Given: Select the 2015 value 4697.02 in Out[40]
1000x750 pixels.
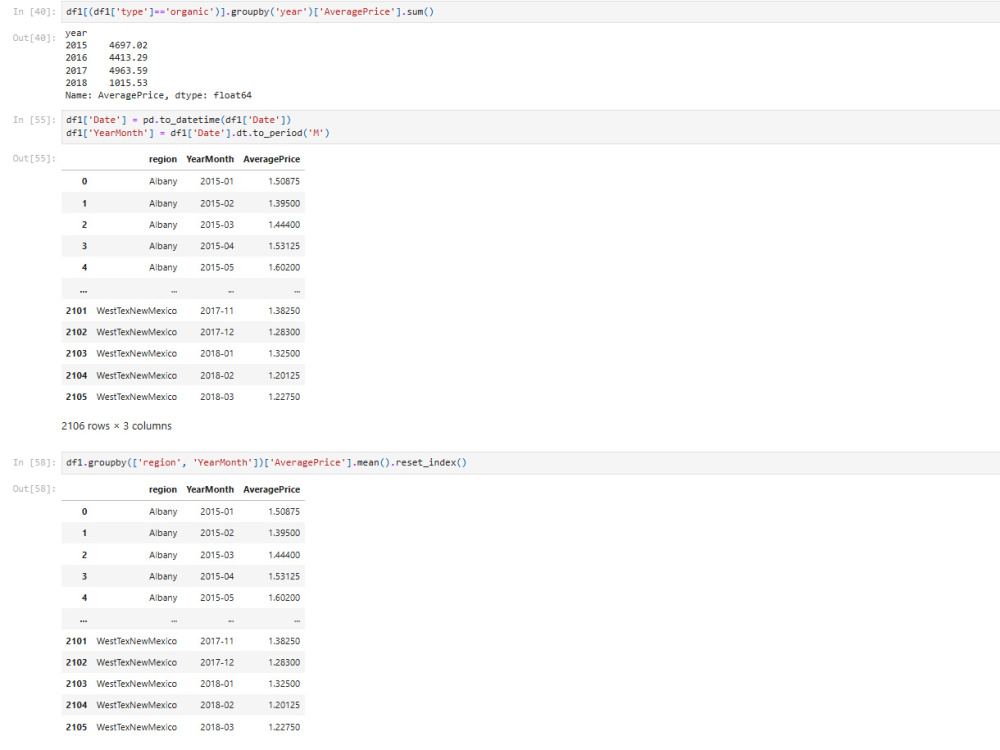Looking at the screenshot, I should click(128, 45).
